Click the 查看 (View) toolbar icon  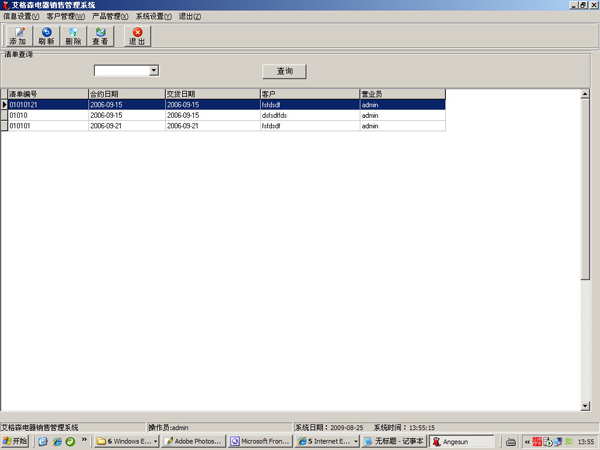pos(100,36)
